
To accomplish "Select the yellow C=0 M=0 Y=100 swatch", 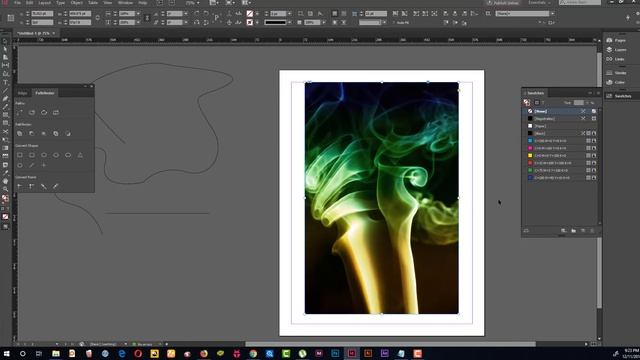I will click(x=560, y=156).
